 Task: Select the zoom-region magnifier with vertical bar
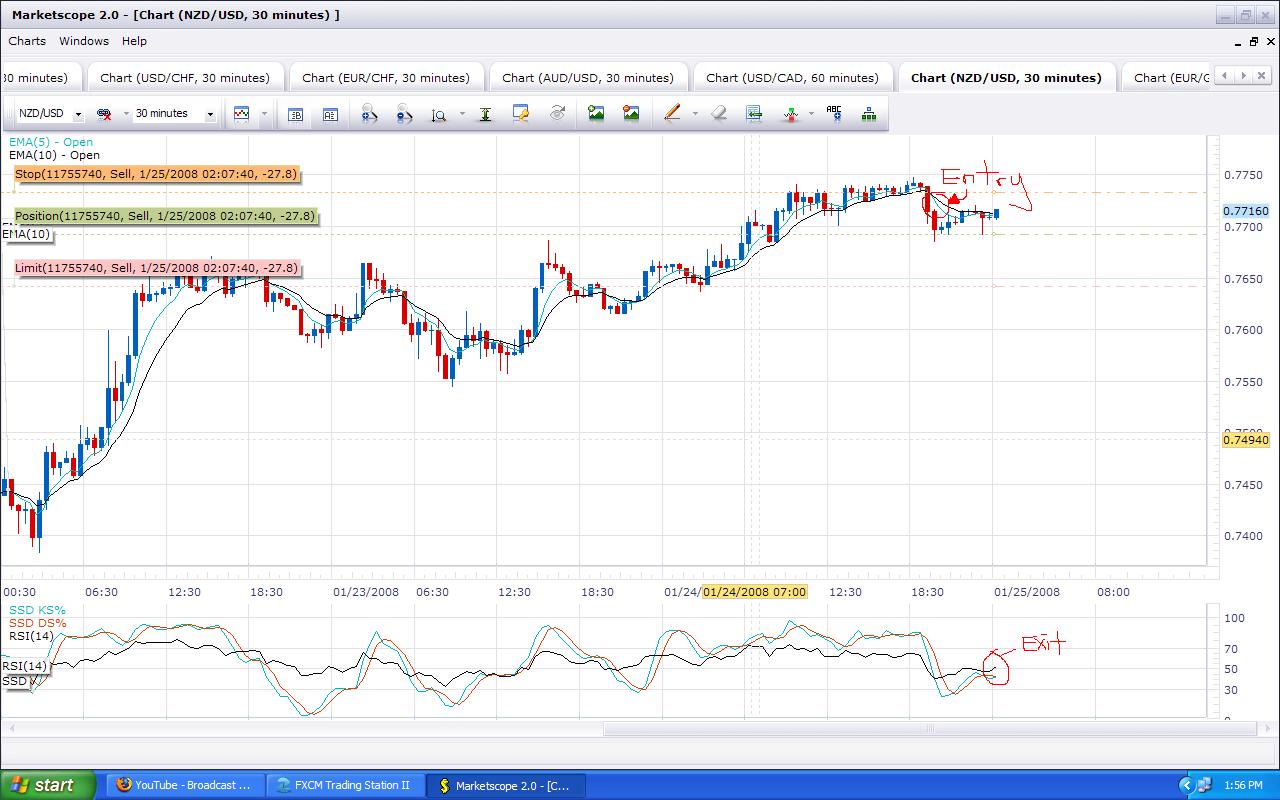[x=439, y=114]
